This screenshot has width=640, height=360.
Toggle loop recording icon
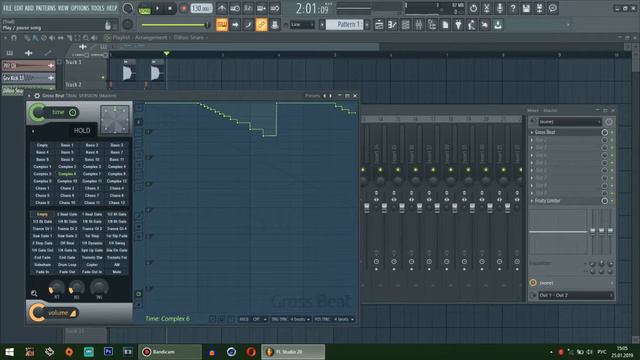pyautogui.click(x=275, y=8)
